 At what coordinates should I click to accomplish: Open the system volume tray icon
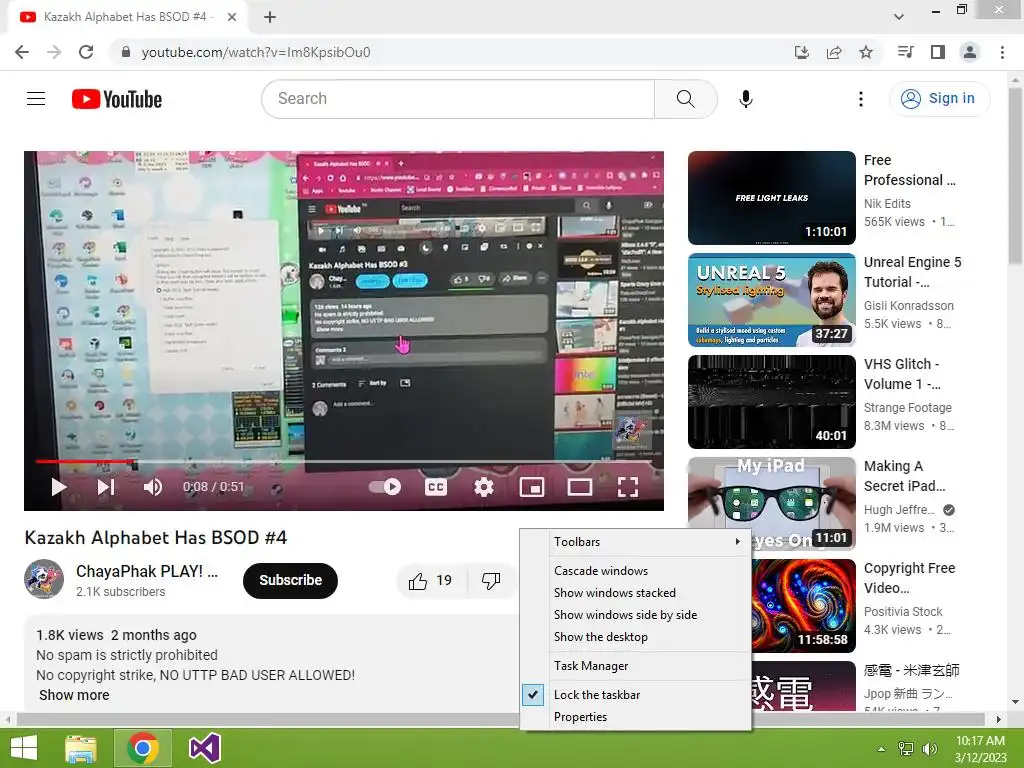[929, 749]
